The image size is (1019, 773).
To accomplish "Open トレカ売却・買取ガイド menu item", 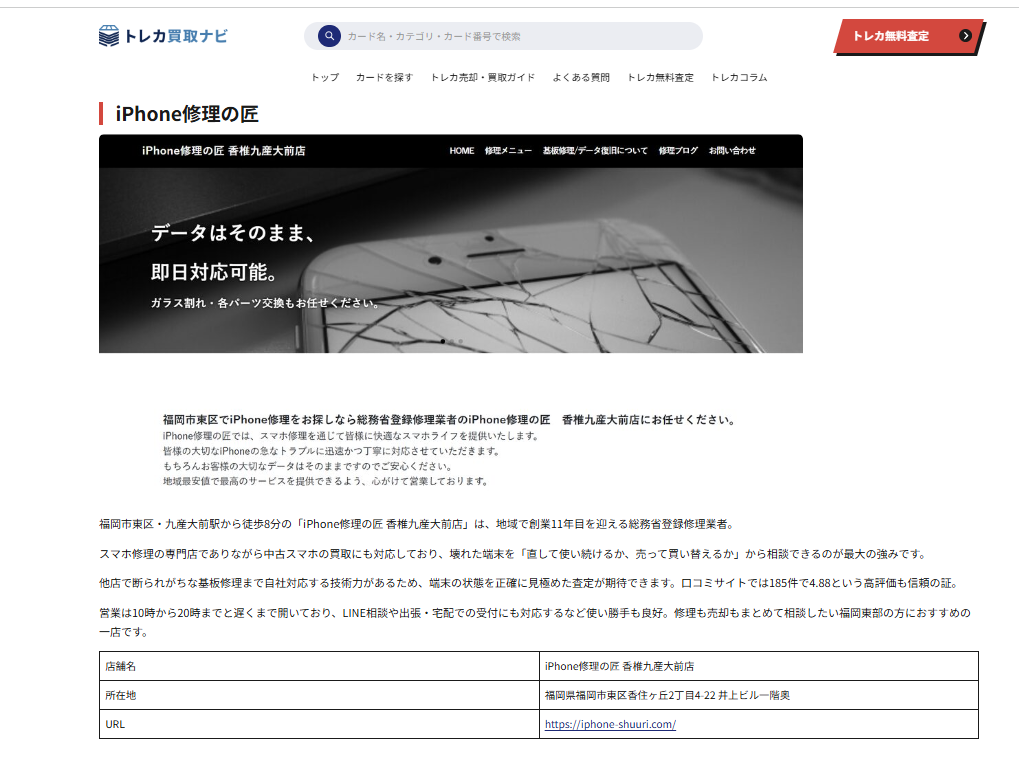I will pos(483,77).
